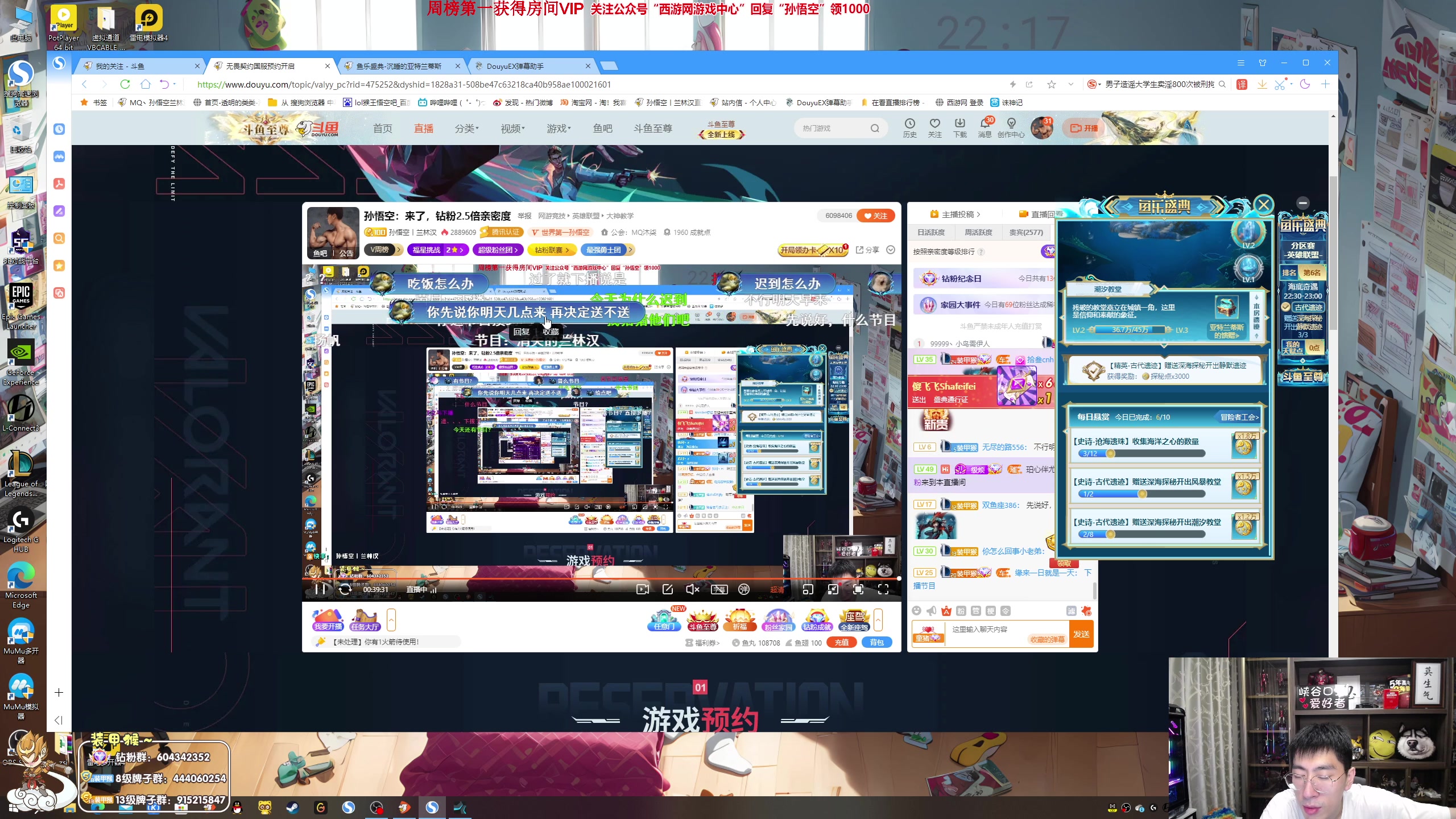This screenshot has width=1456, height=819.
Task: Click the question mark help icon beside 按照亲密度等级排行
Action: (981, 252)
